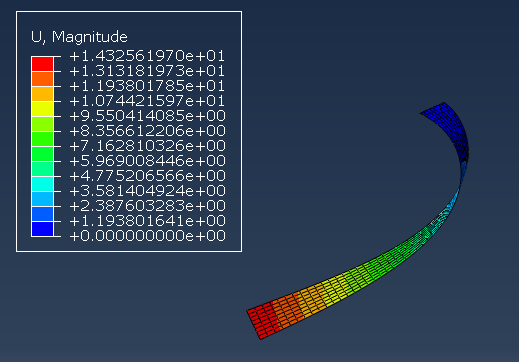The width and height of the screenshot is (519, 362).
Task: Click the yellow legend color band
Action: point(42,109)
